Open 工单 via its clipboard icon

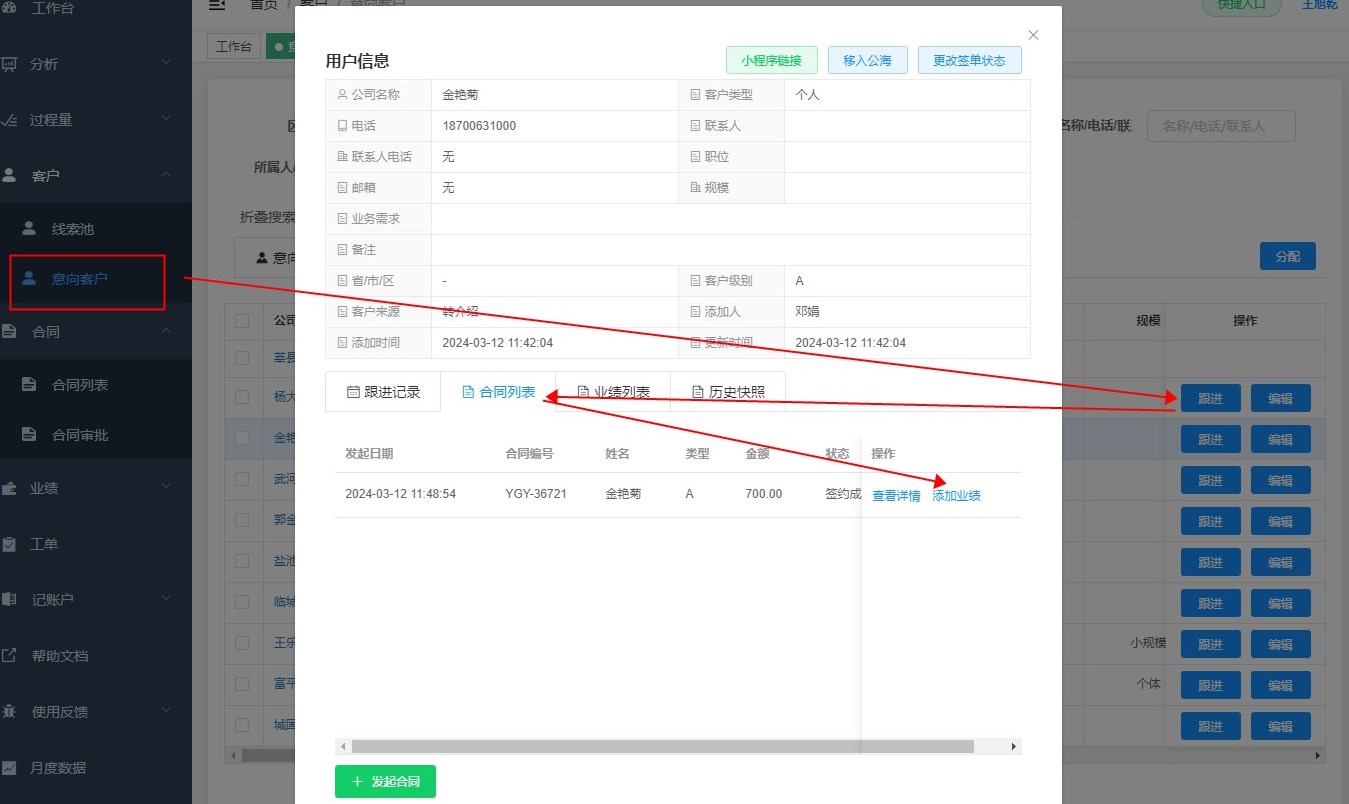(10, 544)
